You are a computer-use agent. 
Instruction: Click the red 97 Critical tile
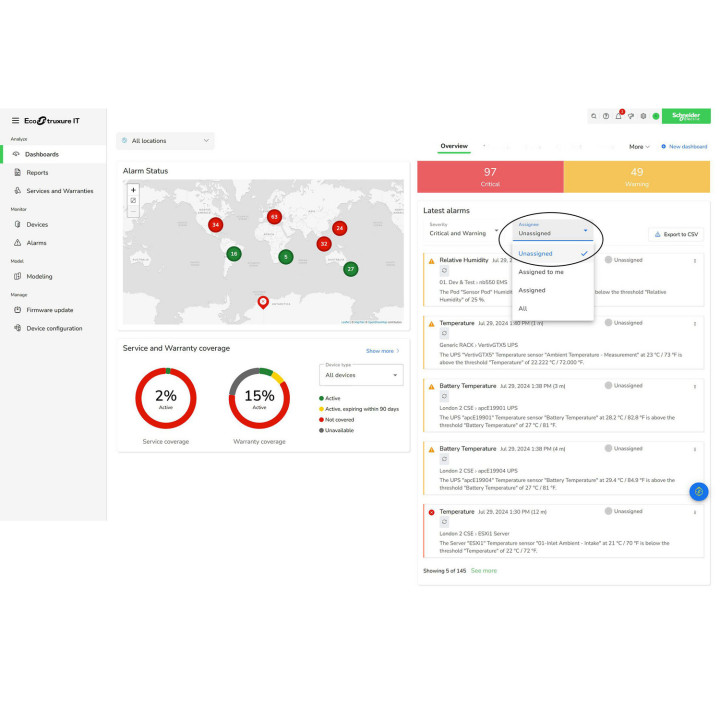click(x=490, y=177)
